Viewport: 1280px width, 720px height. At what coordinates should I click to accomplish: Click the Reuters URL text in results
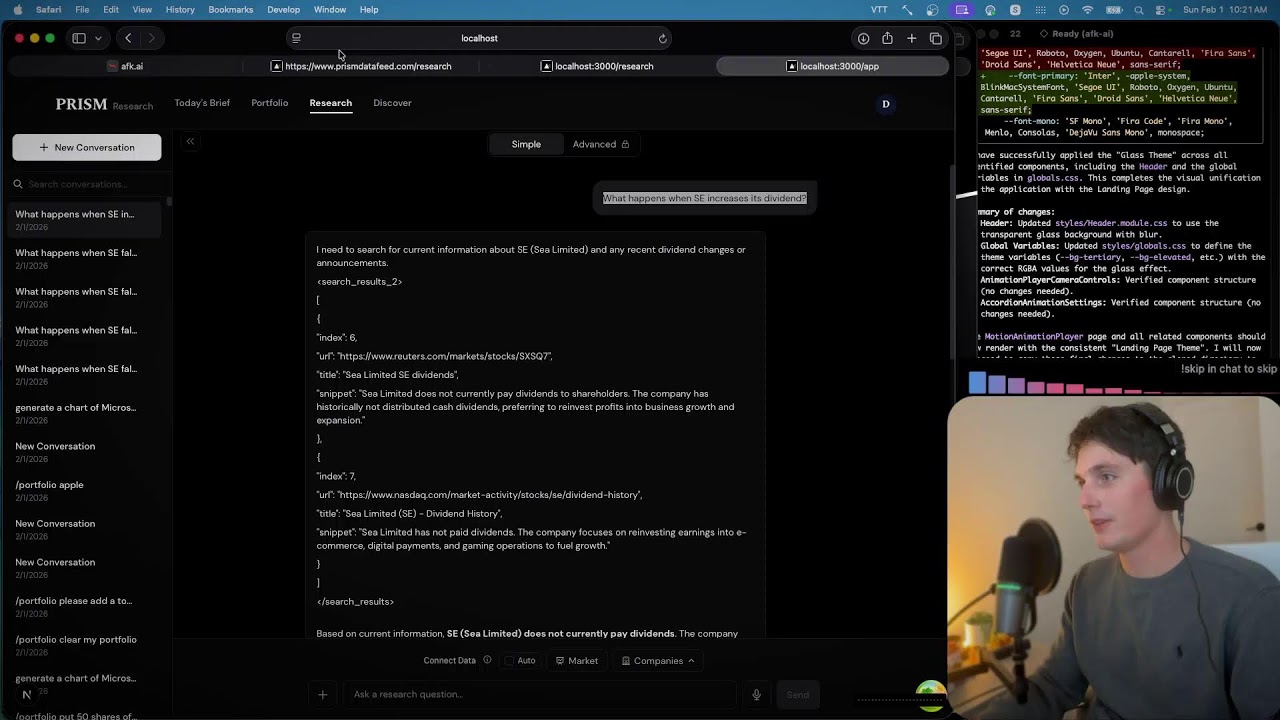point(444,356)
